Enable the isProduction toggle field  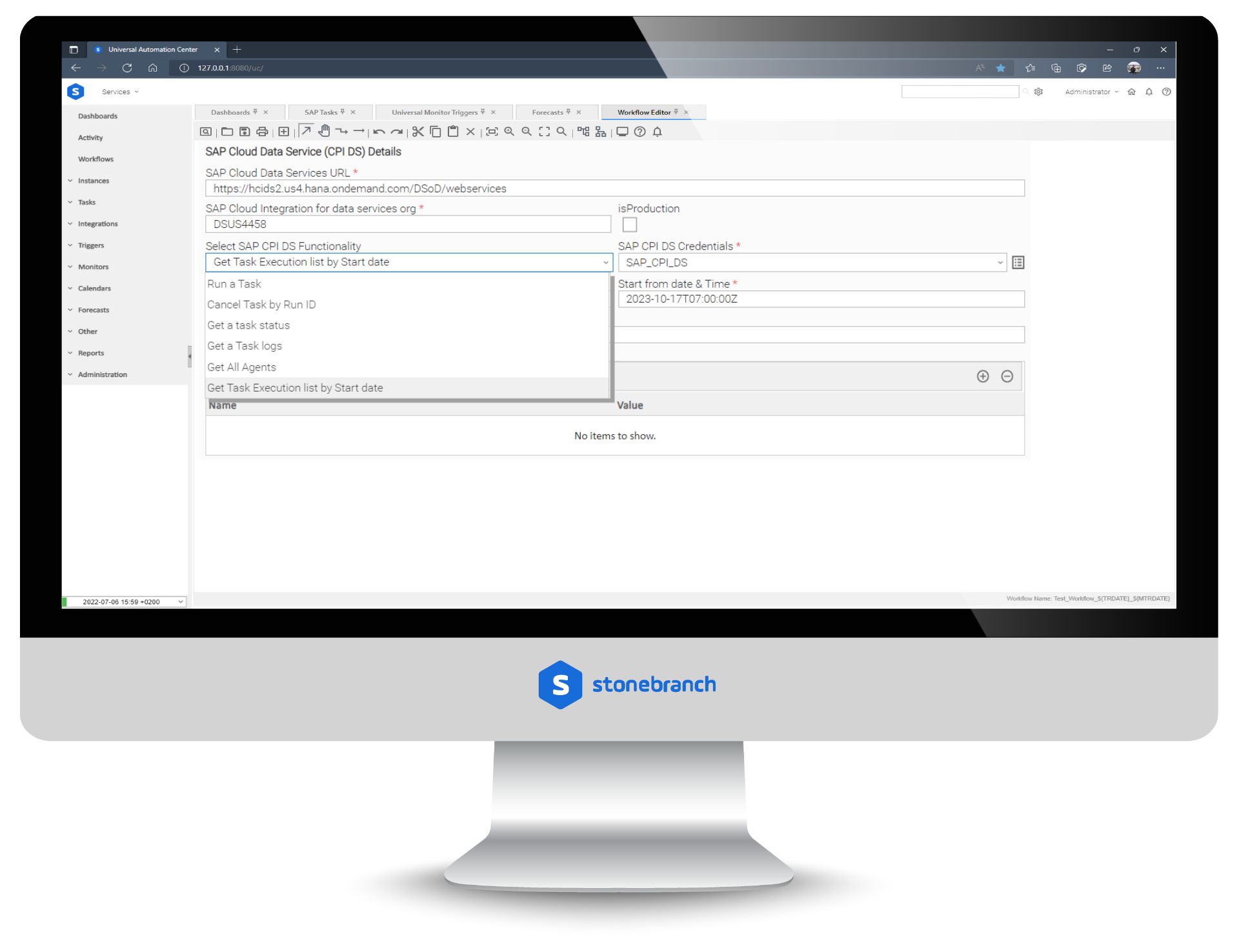pyautogui.click(x=629, y=224)
